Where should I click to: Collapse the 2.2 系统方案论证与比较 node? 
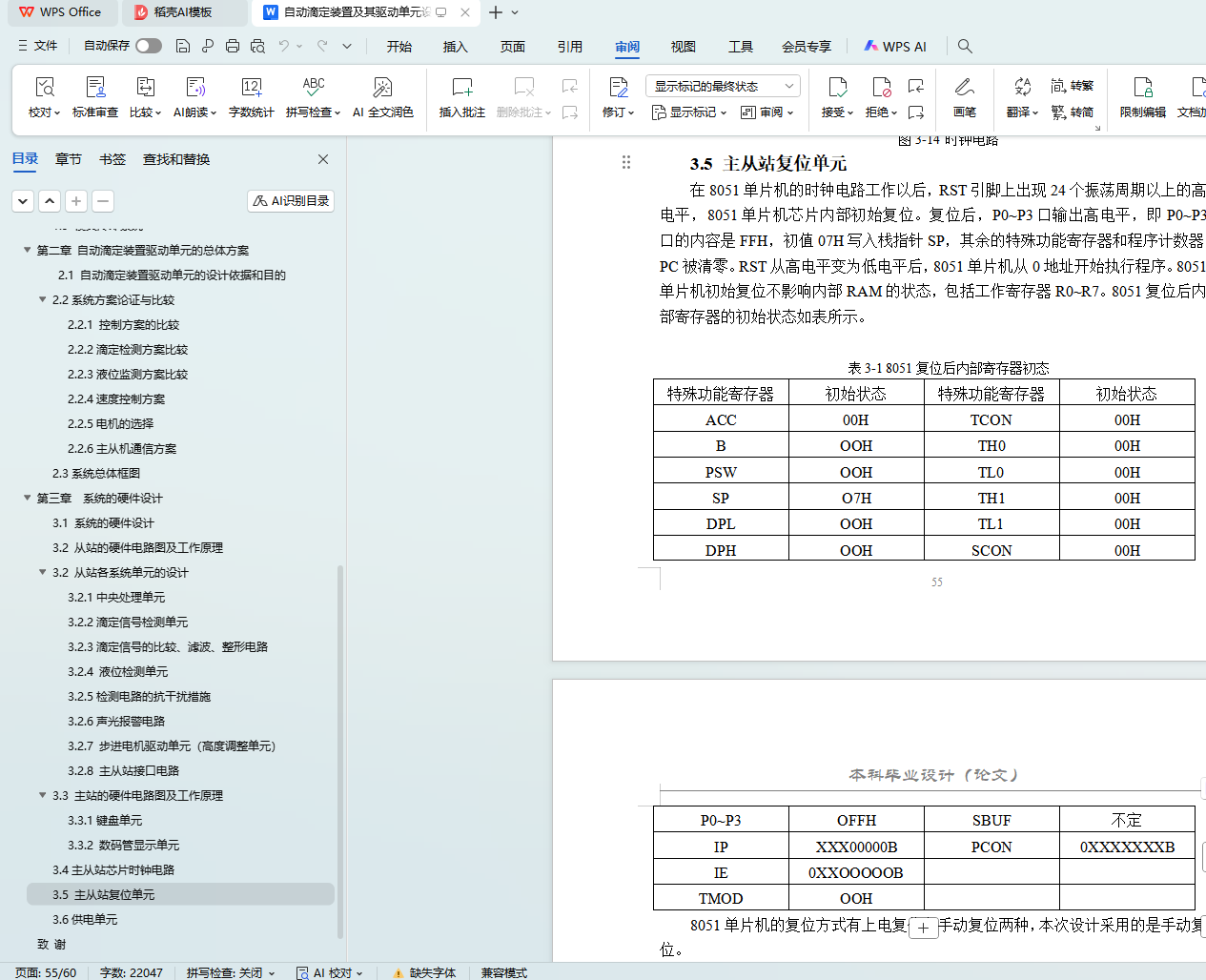[43, 299]
